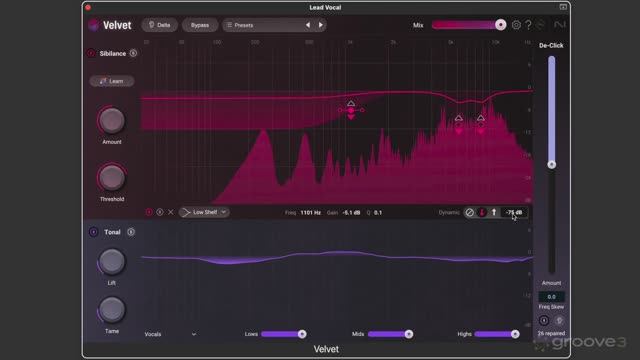The width and height of the screenshot is (640, 360).
Task: Adjust the Lows slider handle
Action: click(x=302, y=334)
